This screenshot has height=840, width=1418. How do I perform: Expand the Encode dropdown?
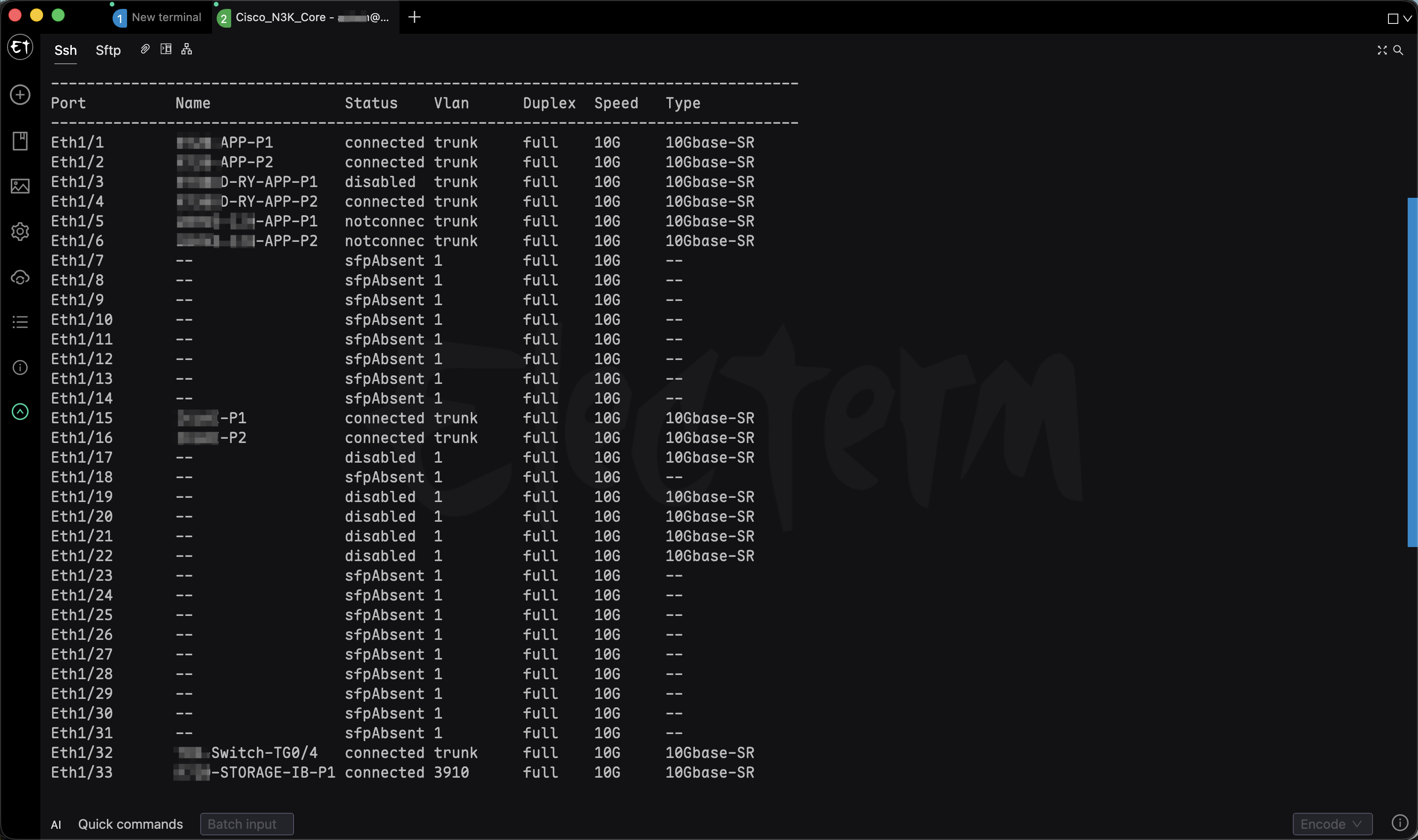coord(1333,824)
